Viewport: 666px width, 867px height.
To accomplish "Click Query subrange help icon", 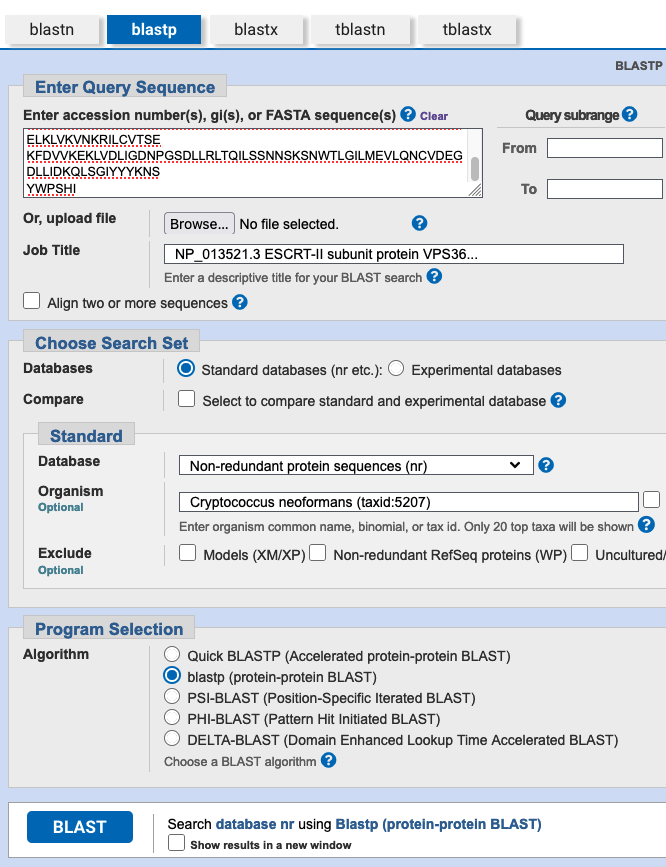I will pyautogui.click(x=629, y=114).
